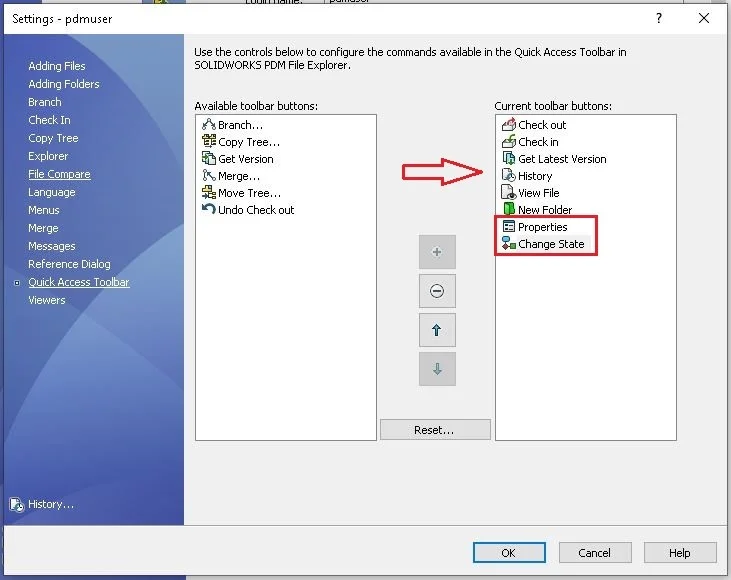Expand the Quick Access Toolbar tree node
This screenshot has height=580, width=731.
[17, 283]
